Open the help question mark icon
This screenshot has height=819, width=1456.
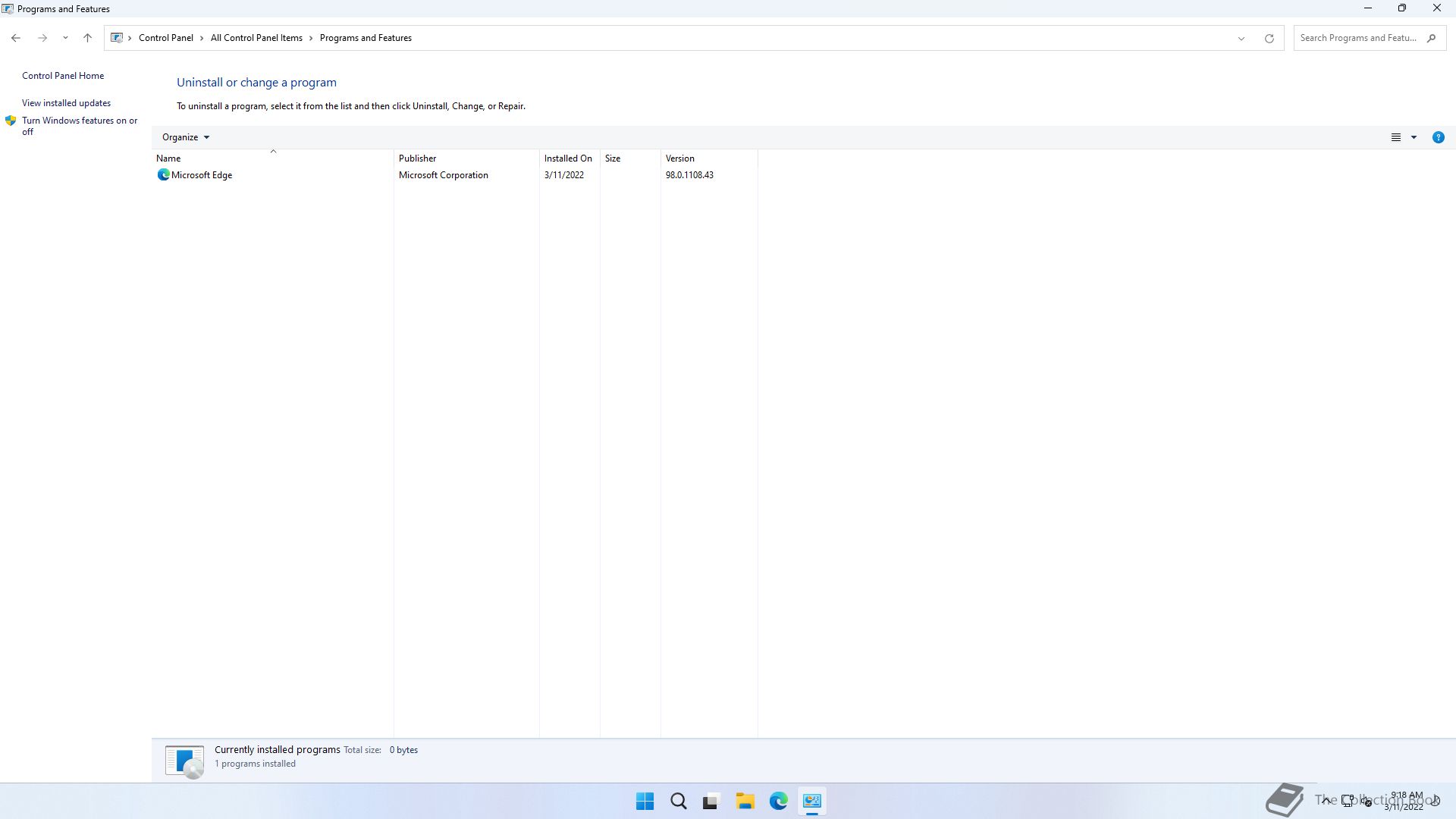point(1438,137)
